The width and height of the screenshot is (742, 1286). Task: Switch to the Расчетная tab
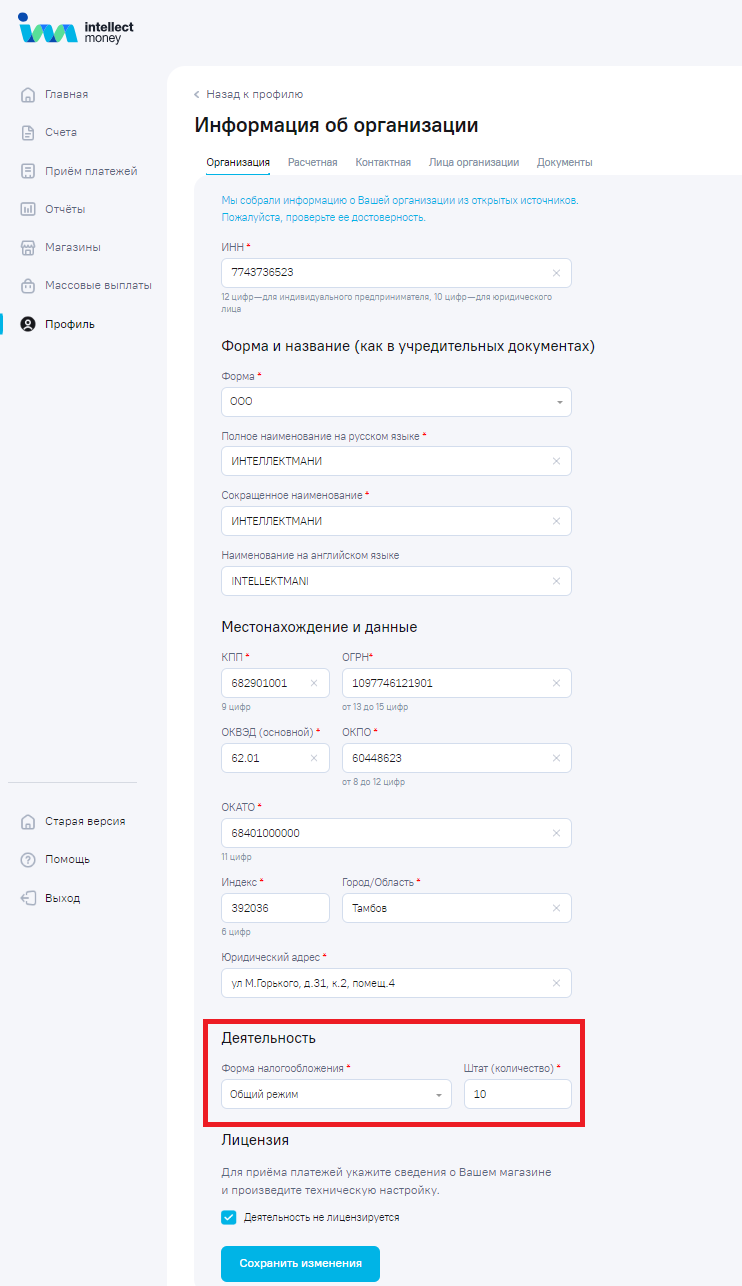[312, 162]
